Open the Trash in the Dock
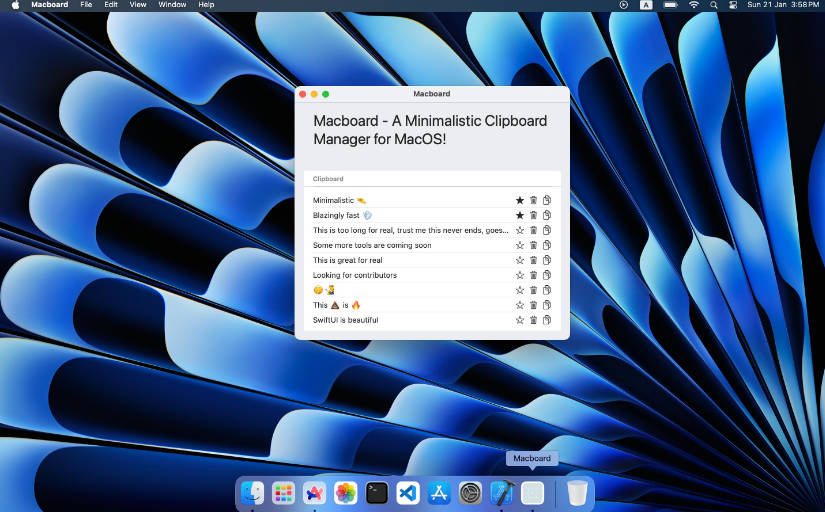Viewport: 825px width, 512px height. tap(577, 493)
